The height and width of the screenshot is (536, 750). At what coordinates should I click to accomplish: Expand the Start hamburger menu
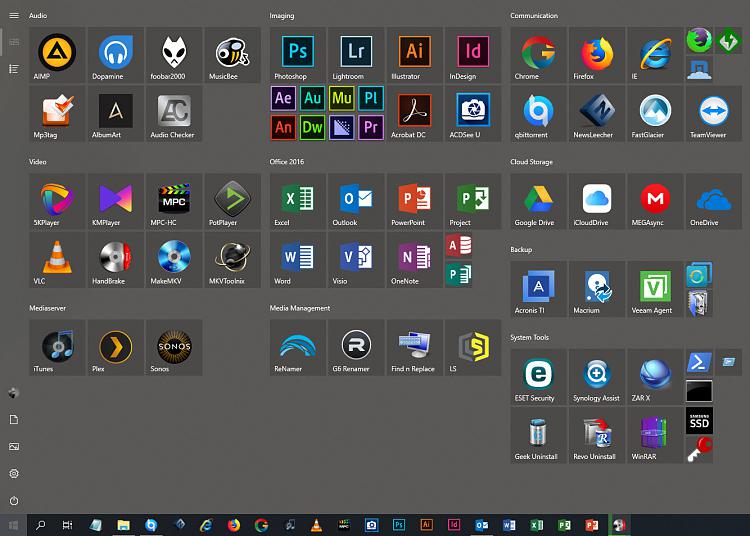14,15
